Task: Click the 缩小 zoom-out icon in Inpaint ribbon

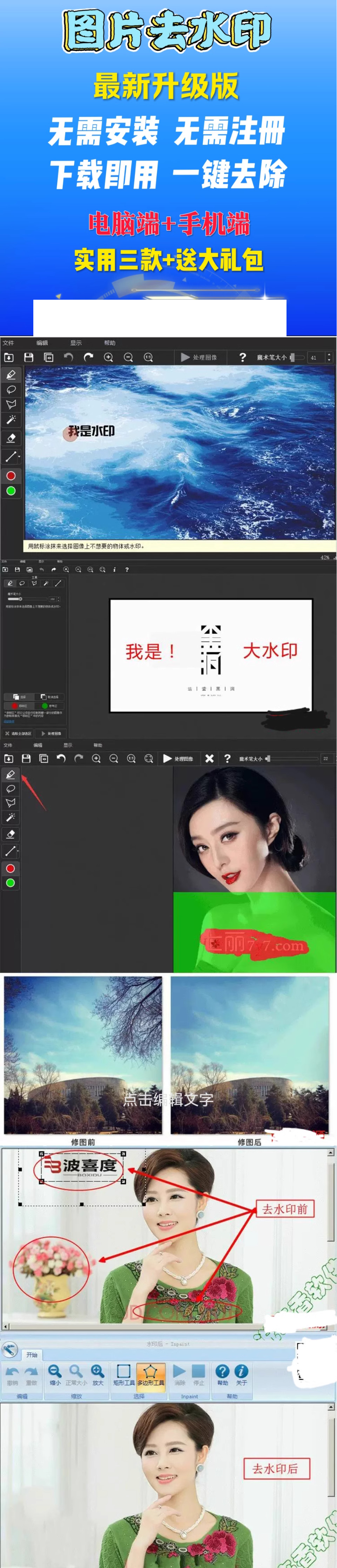Action: coord(55,1373)
